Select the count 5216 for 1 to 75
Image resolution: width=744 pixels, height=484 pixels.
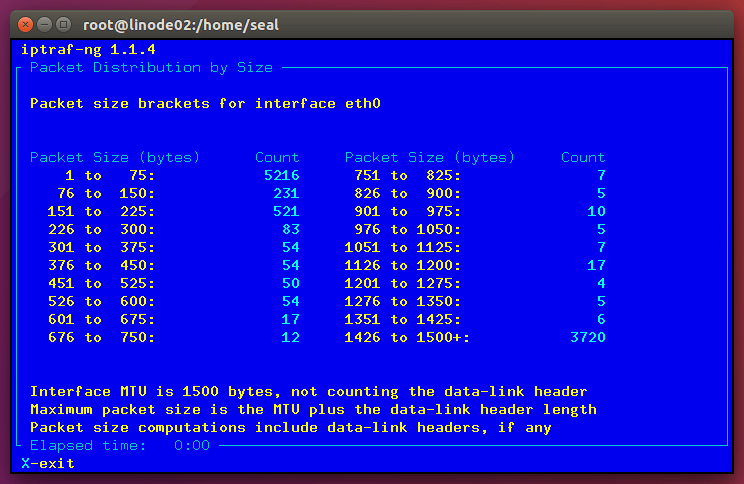[x=281, y=176]
